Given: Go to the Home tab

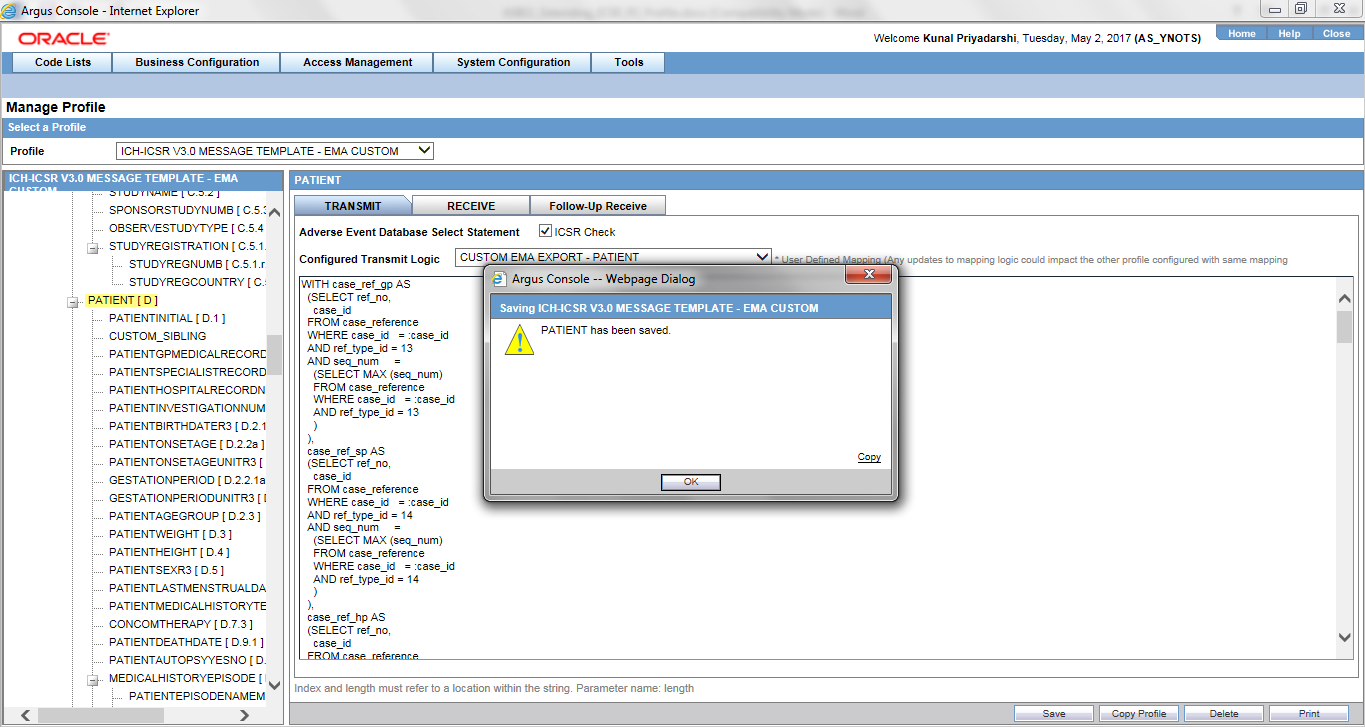Looking at the screenshot, I should [x=1242, y=33].
